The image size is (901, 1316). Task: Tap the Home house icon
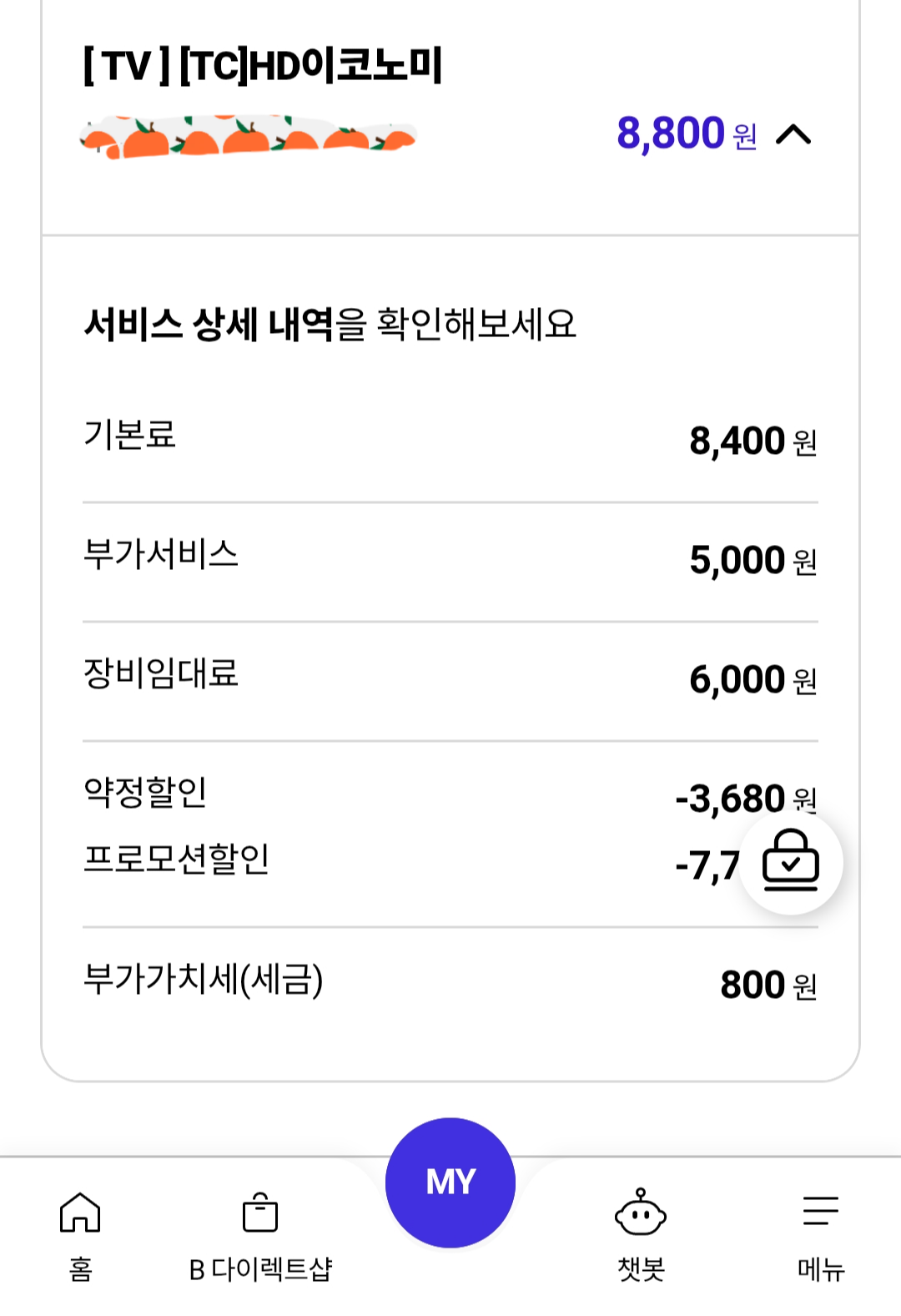click(80, 1212)
